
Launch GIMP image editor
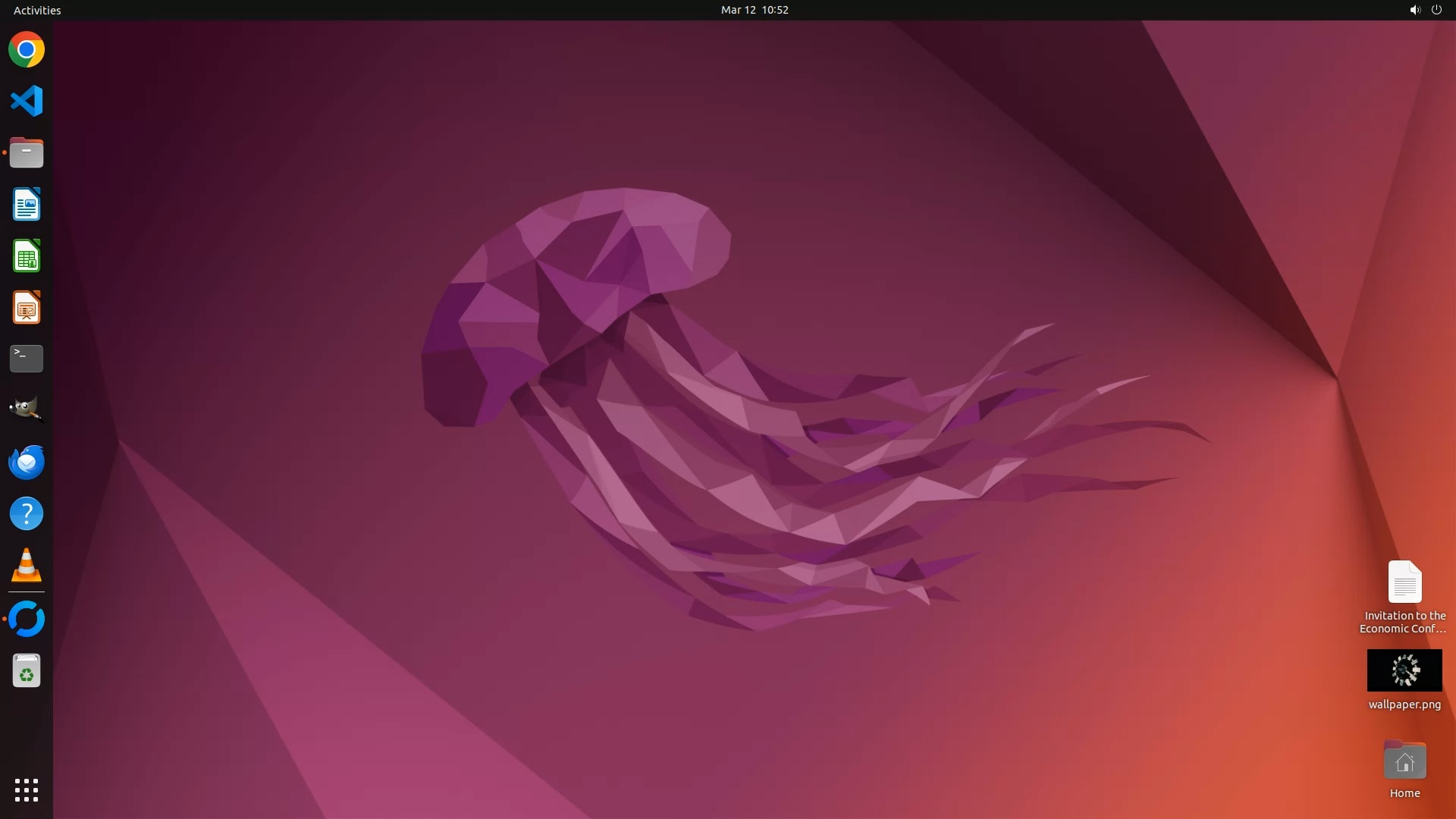tap(27, 409)
